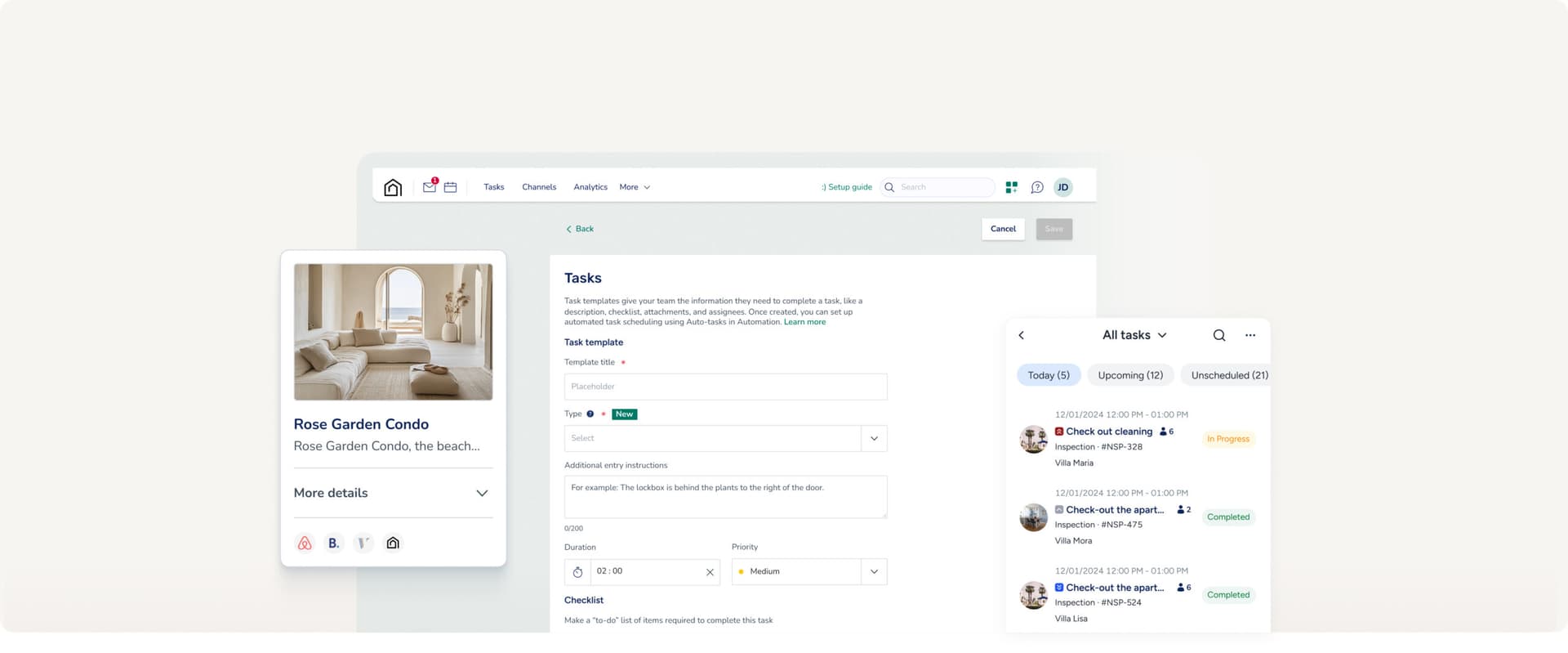1568x653 pixels.
Task: Click the JD user avatar
Action: pyautogui.click(x=1062, y=187)
